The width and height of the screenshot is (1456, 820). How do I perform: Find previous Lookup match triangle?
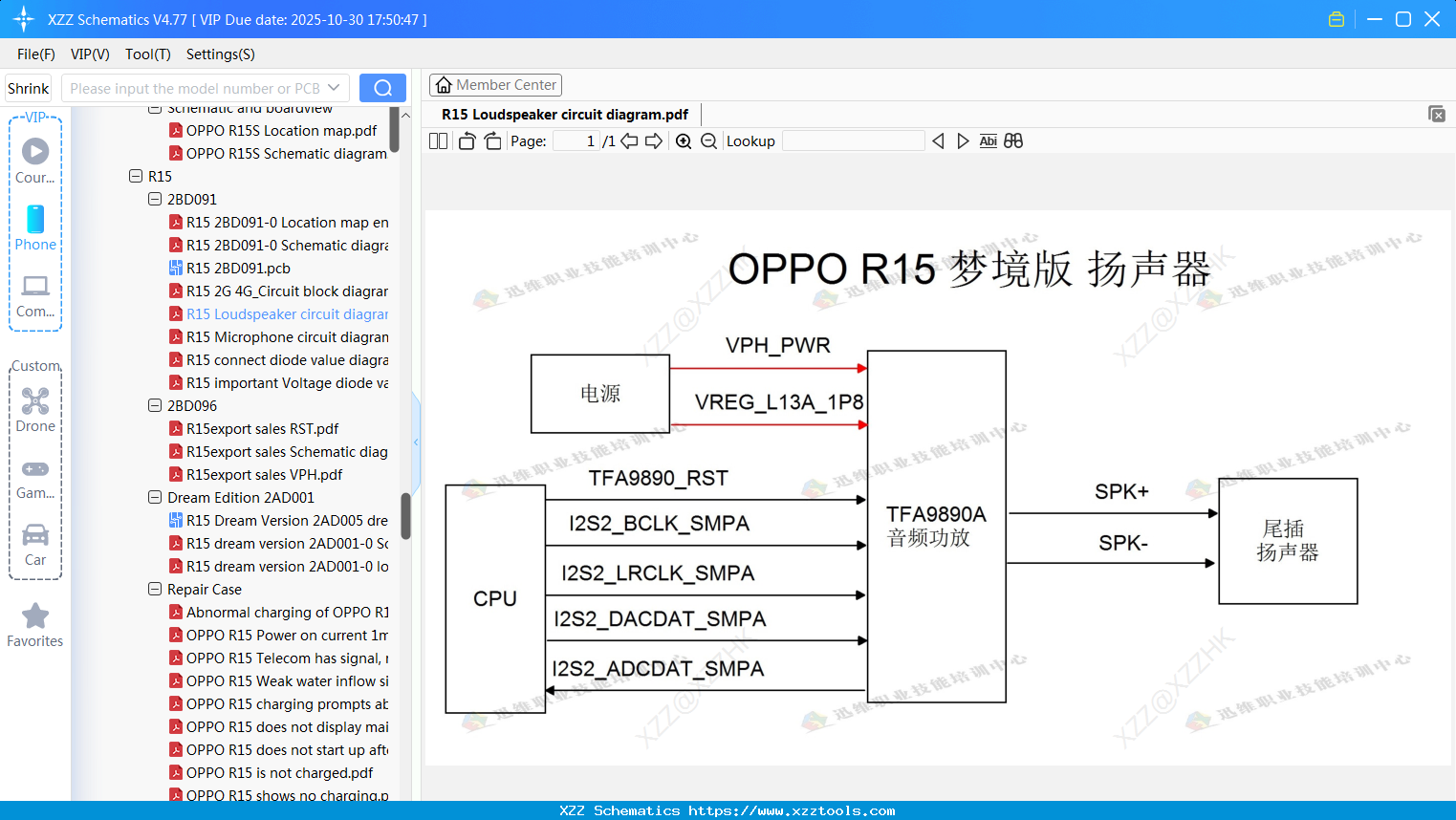(938, 141)
